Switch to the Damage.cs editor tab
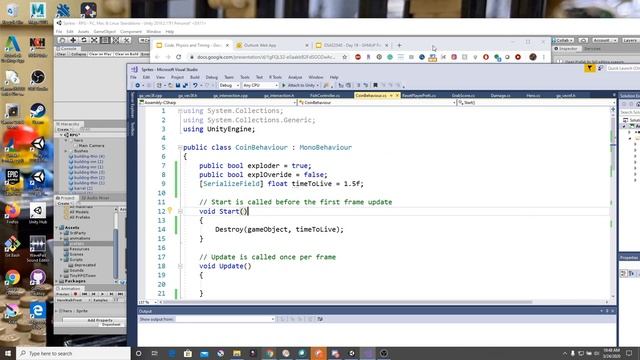Screen dimensions: 640x360 500,96
